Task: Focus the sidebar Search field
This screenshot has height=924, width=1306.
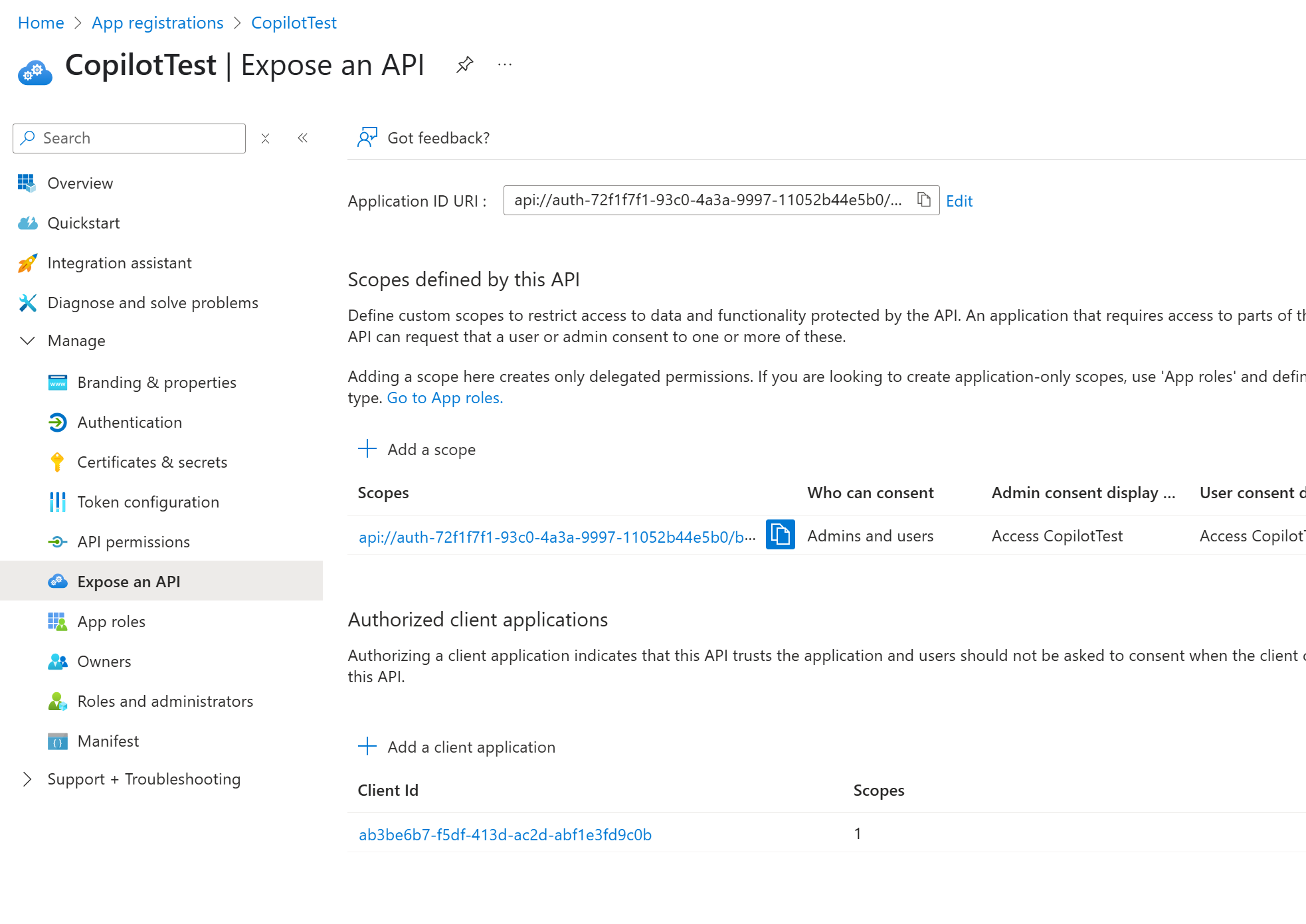Action: tap(130, 138)
